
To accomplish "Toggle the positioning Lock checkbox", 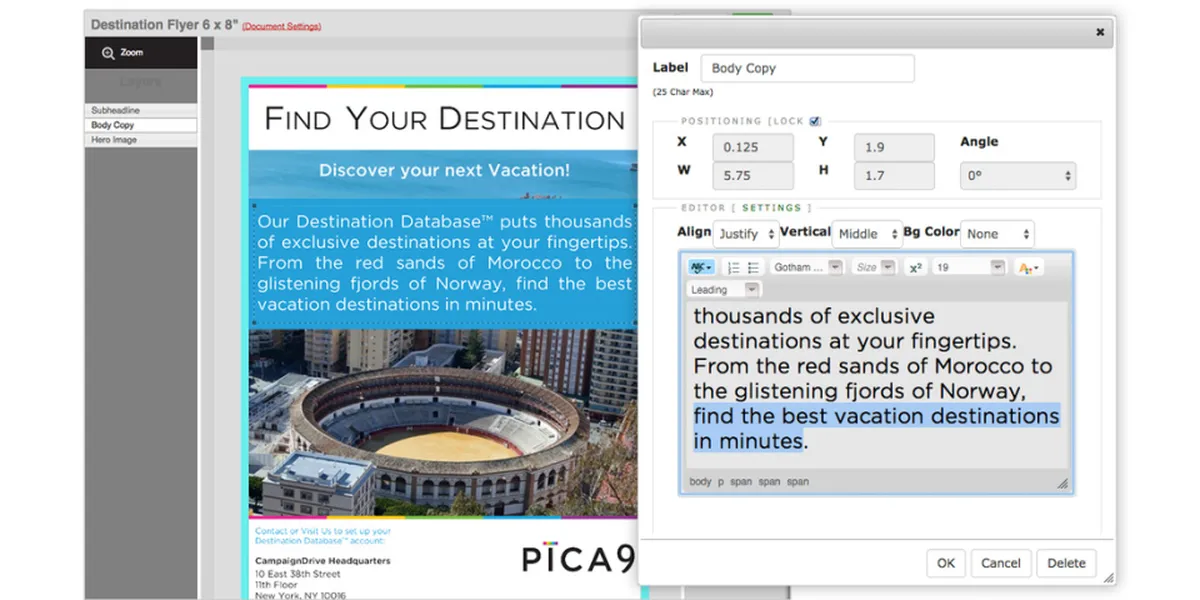I will point(815,121).
